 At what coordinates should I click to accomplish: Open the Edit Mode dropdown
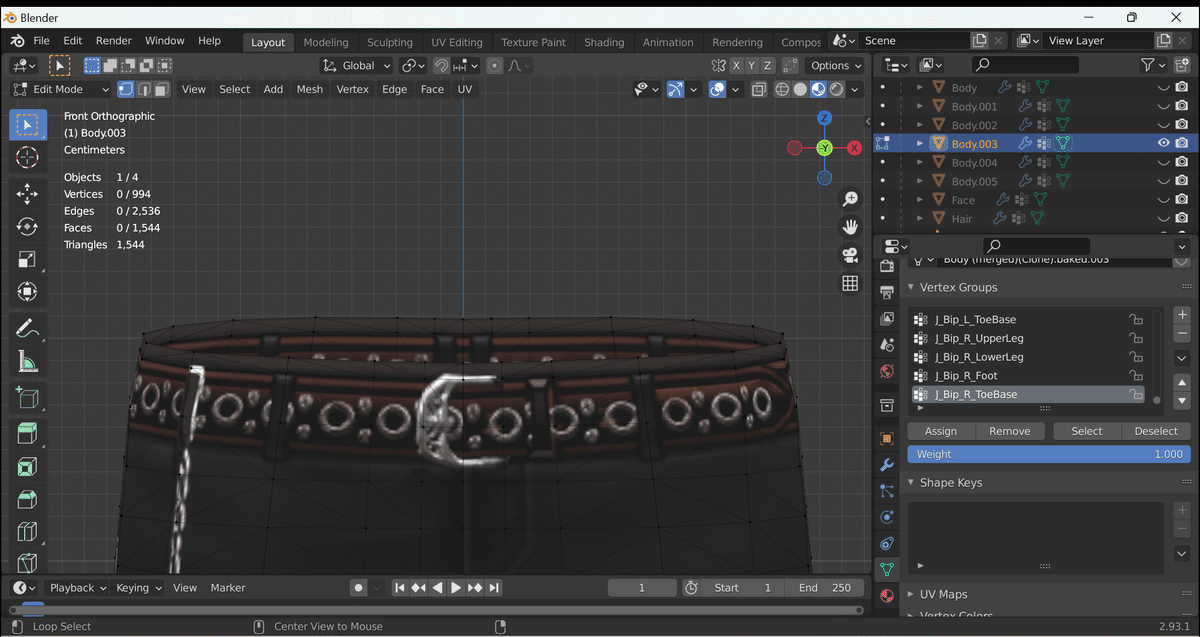[62, 89]
